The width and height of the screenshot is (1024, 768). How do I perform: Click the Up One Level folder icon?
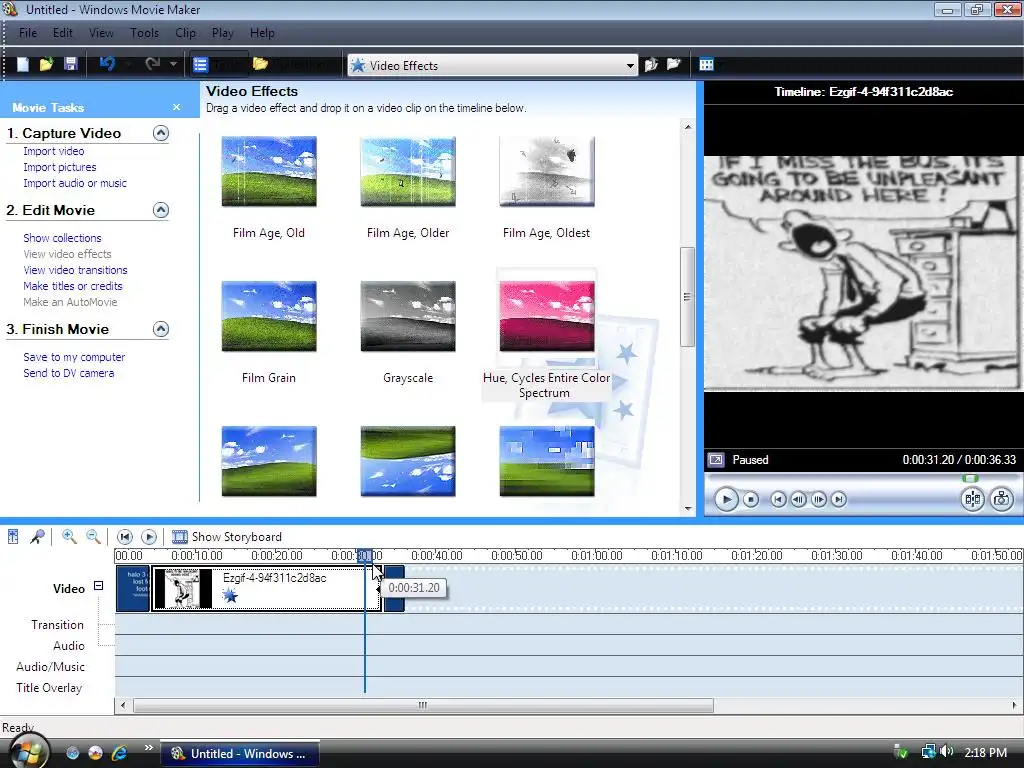651,65
